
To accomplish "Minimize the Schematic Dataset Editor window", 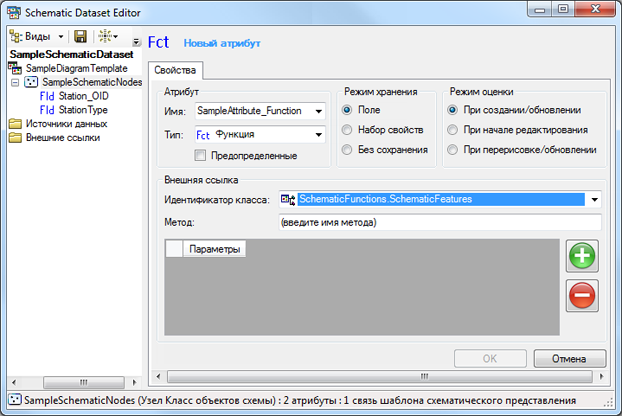I will tap(540, 9).
